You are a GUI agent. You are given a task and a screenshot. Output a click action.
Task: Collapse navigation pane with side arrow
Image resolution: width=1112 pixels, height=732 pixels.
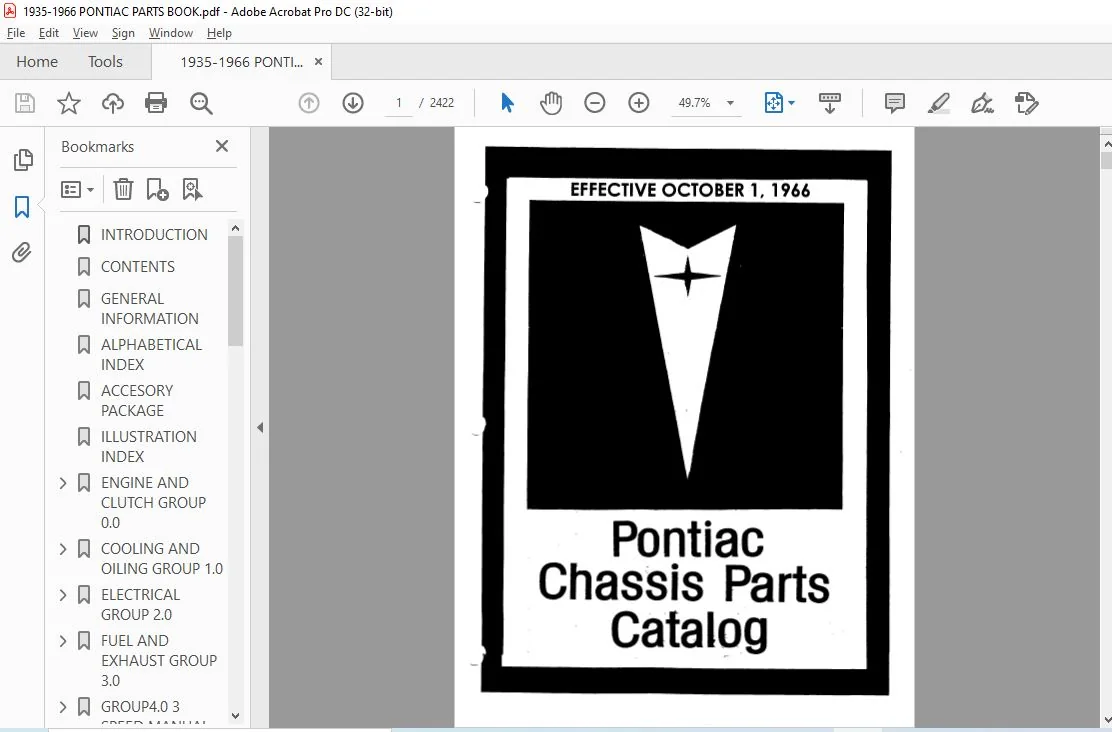260,428
